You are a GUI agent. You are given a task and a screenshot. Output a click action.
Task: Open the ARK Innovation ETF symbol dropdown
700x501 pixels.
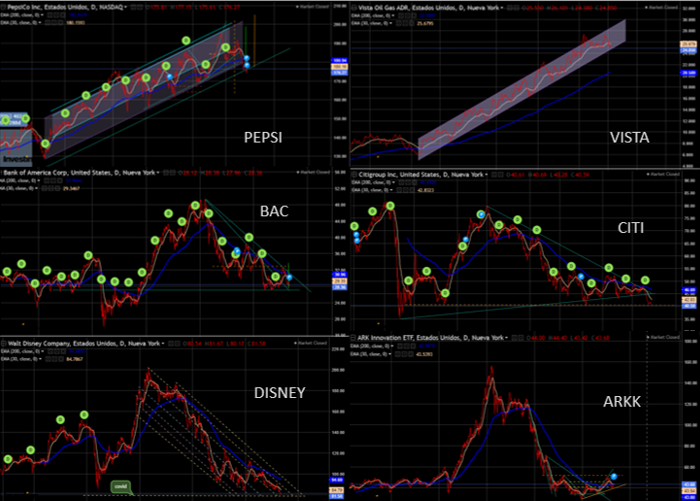(507, 338)
